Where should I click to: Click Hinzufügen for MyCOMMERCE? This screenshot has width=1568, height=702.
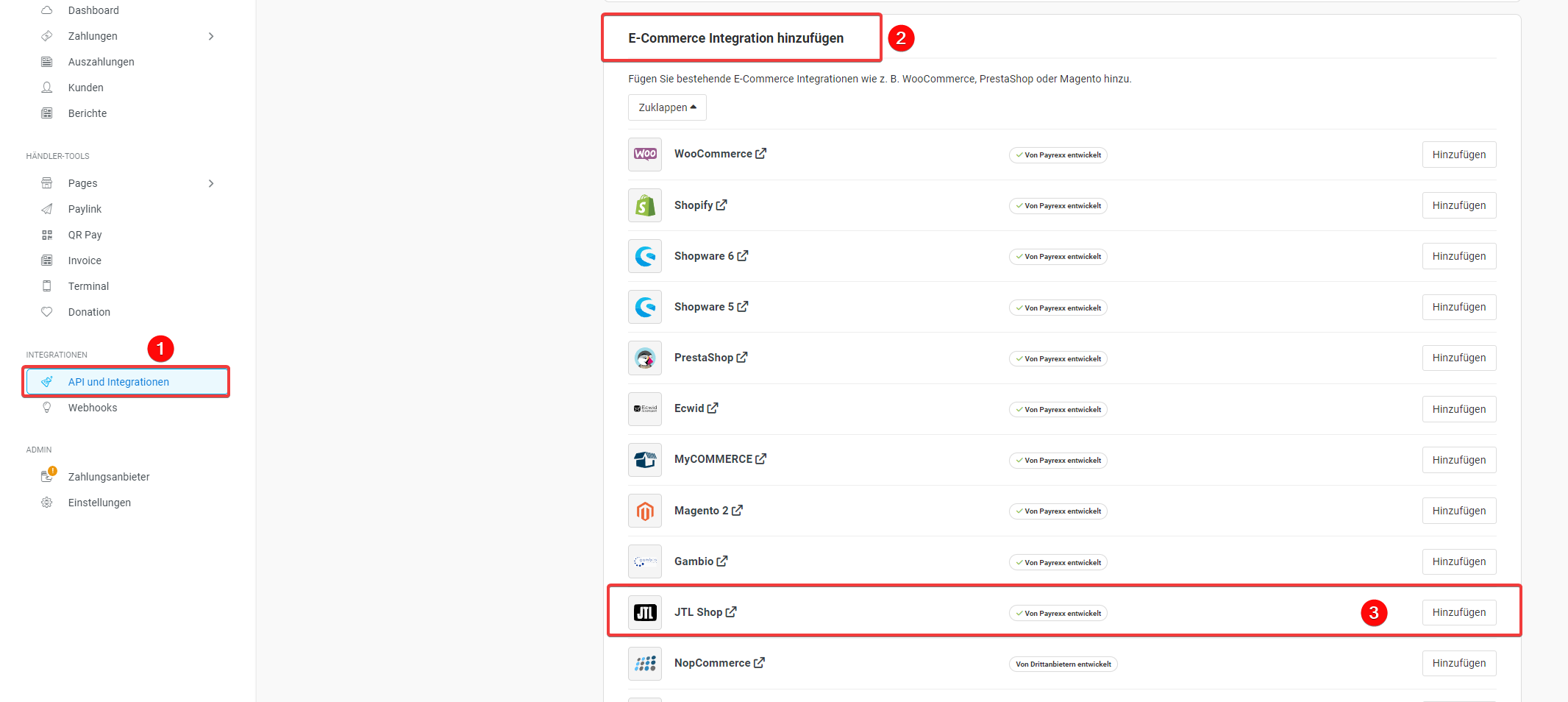pos(1459,460)
